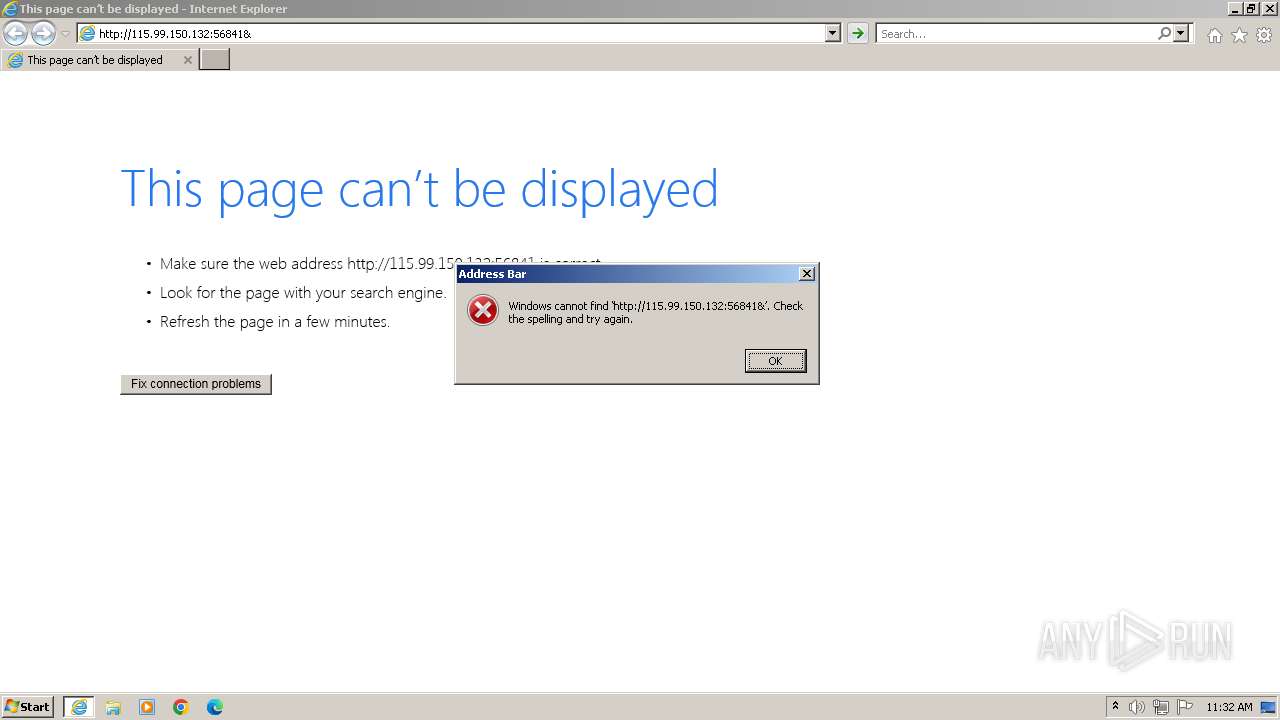This screenshot has width=1280, height=720.
Task: Expand the address bar autocomplete dropdown
Action: pyautogui.click(x=833, y=34)
